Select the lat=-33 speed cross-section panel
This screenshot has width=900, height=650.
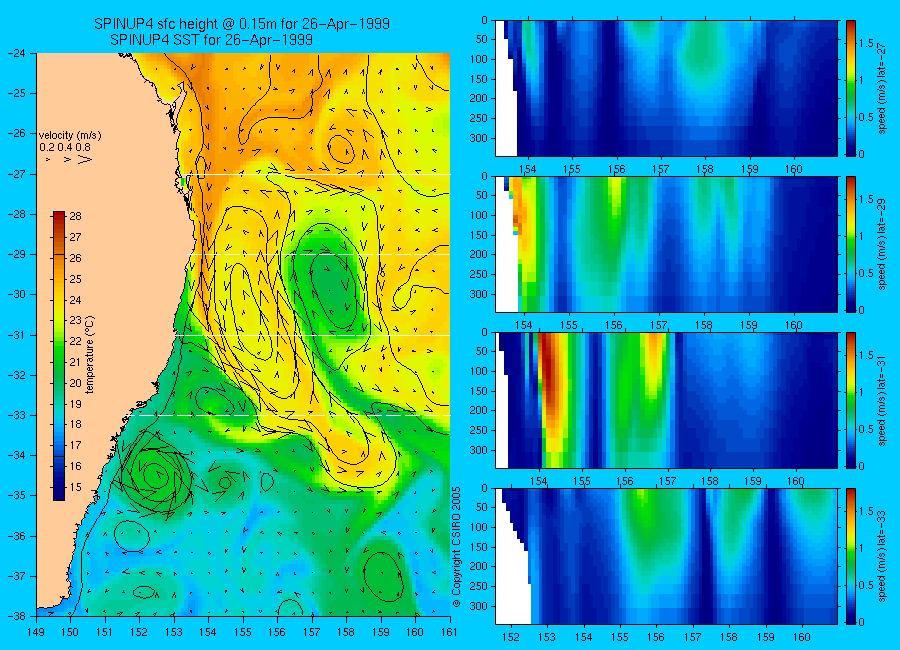tap(666, 556)
